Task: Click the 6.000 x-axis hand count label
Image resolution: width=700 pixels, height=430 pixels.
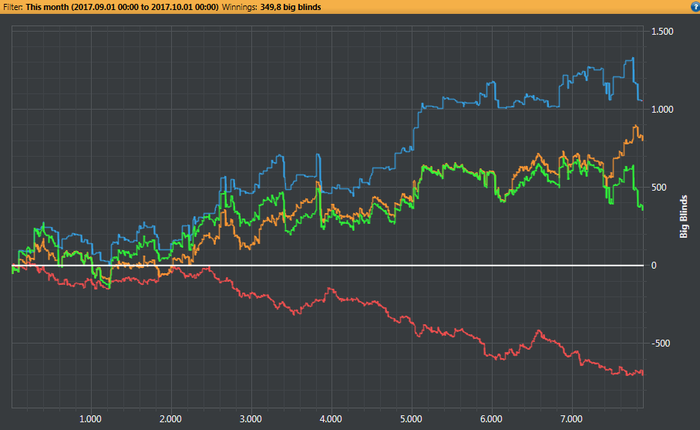Action: 491,419
